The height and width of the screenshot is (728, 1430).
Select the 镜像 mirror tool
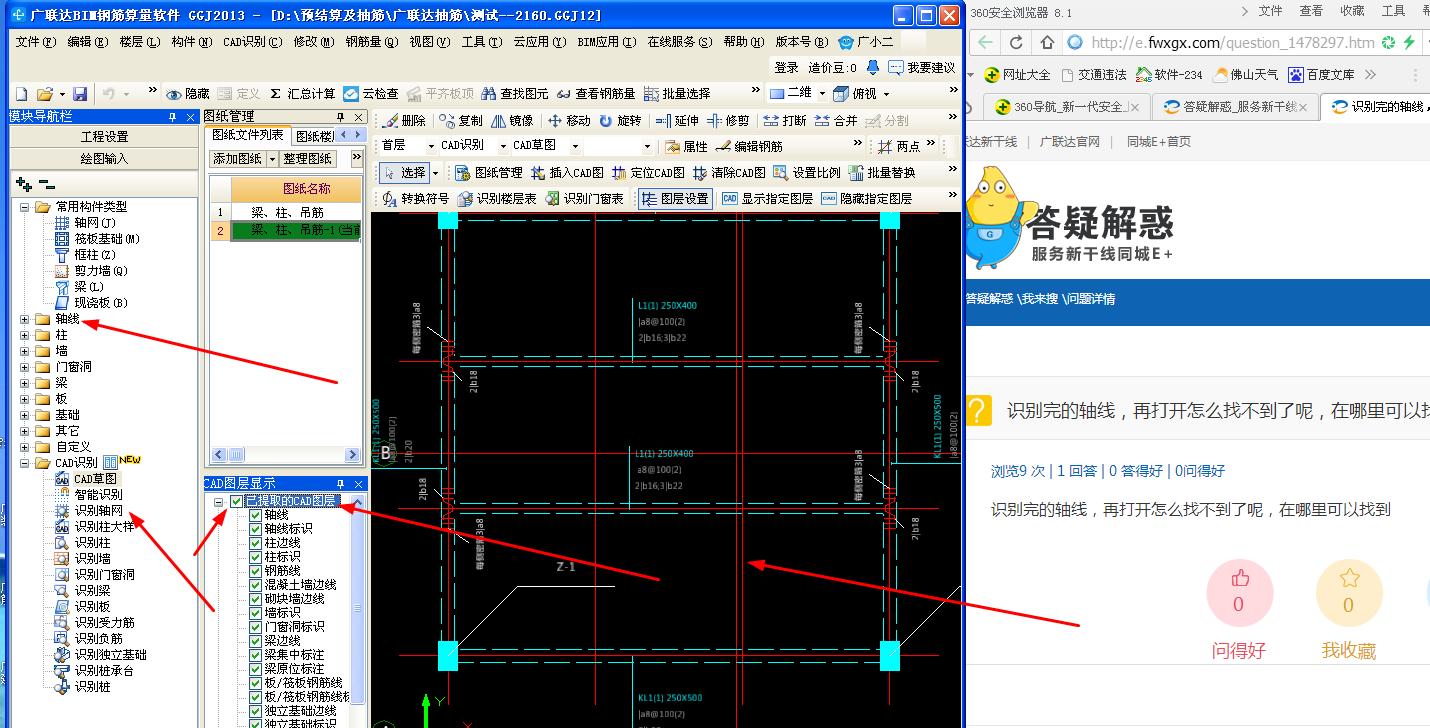(x=511, y=120)
